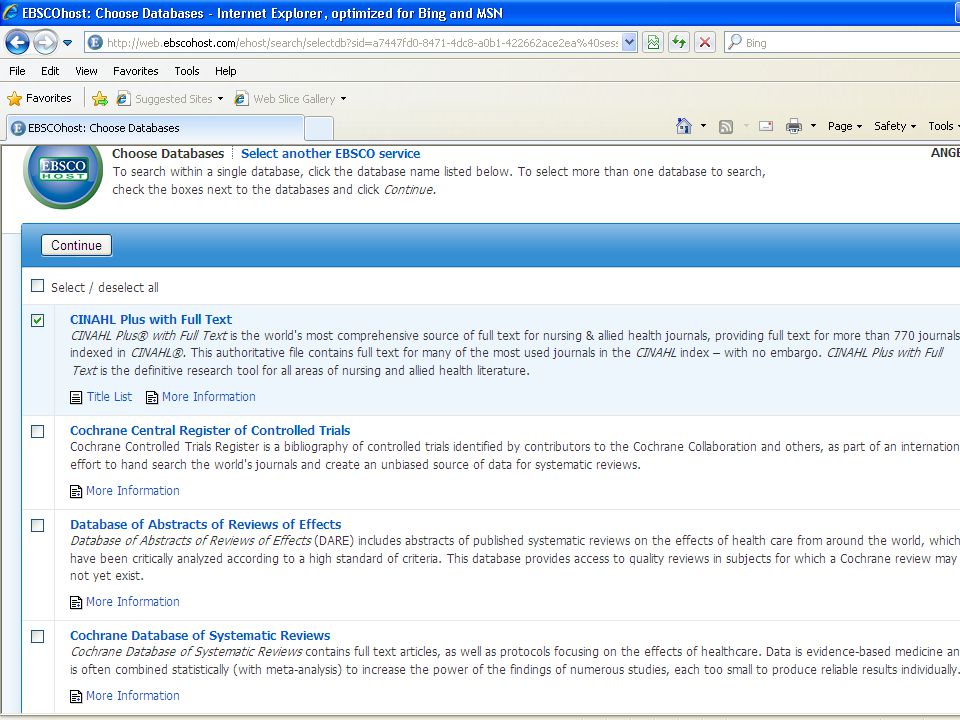
Task: Open Database of Abstracts of Reviews of Effects
Action: point(206,525)
